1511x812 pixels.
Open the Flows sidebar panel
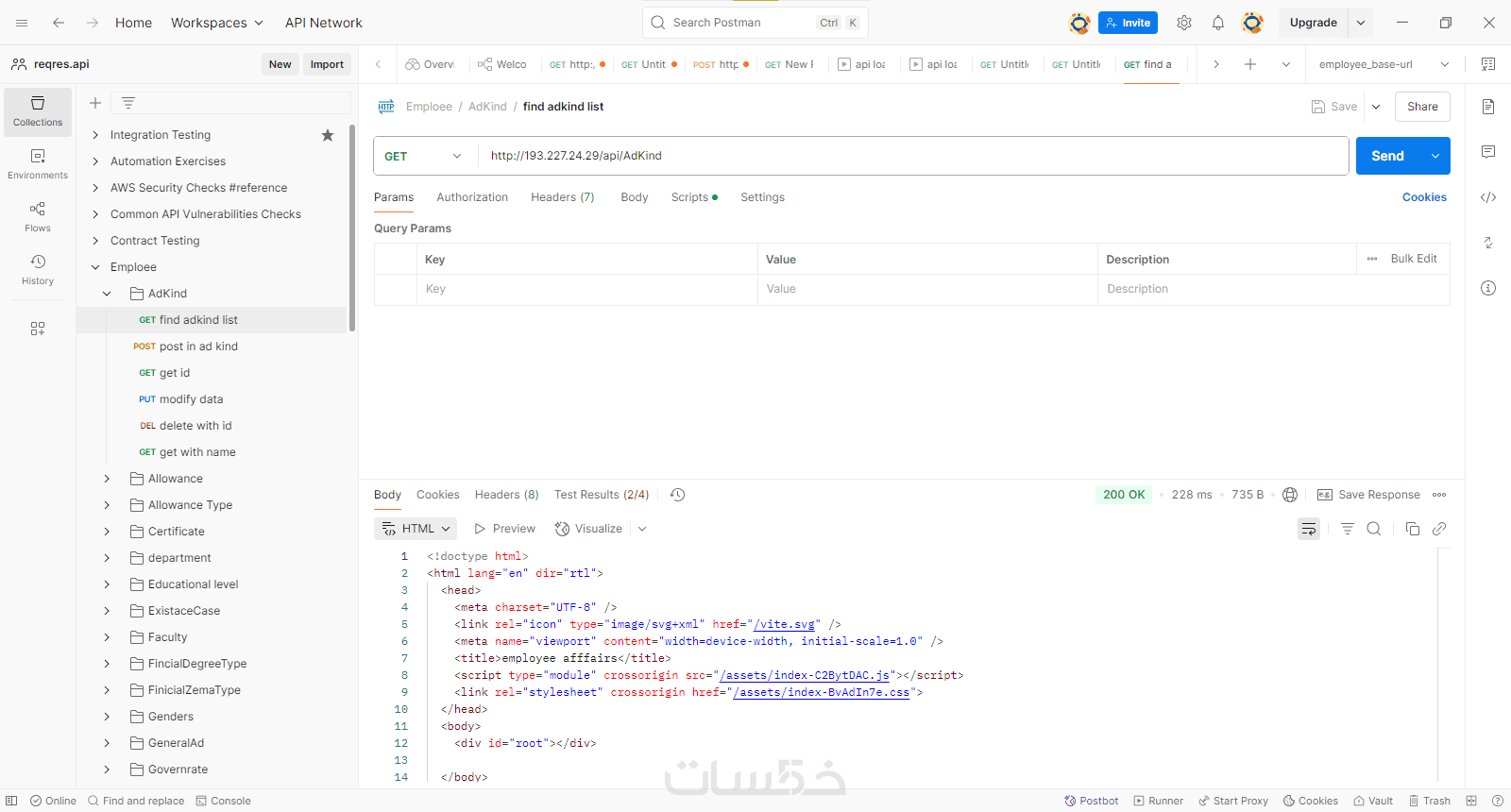pyautogui.click(x=38, y=217)
